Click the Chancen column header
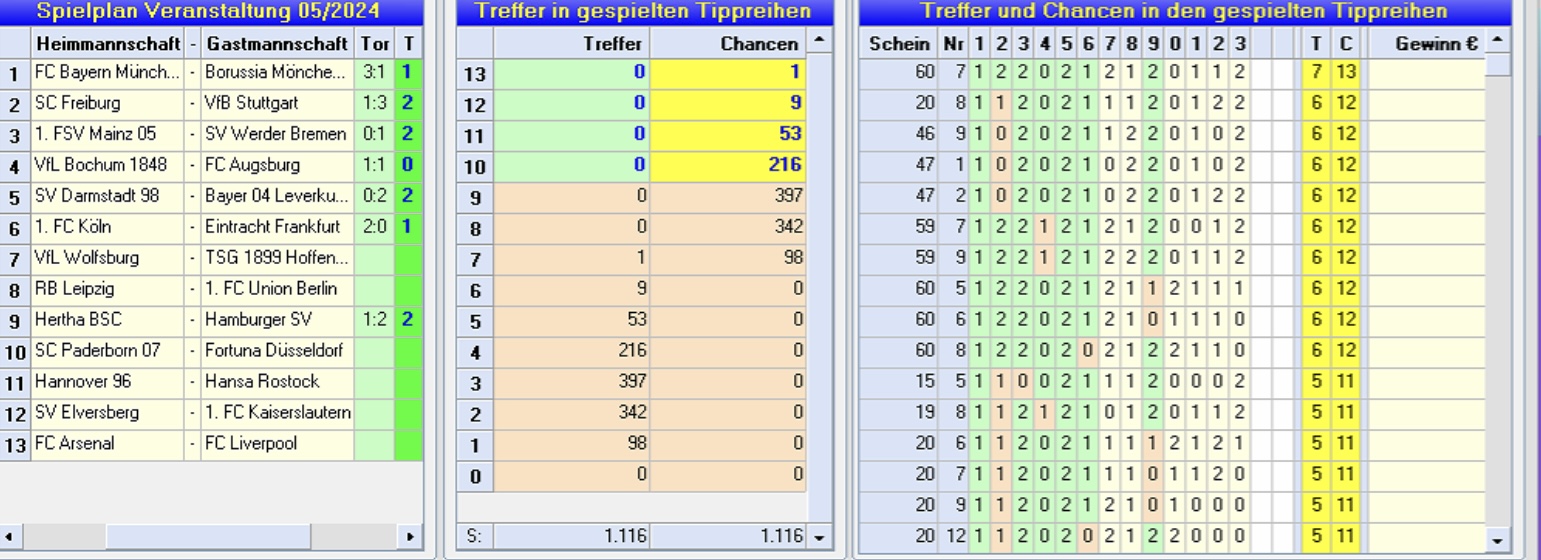 coord(728,43)
